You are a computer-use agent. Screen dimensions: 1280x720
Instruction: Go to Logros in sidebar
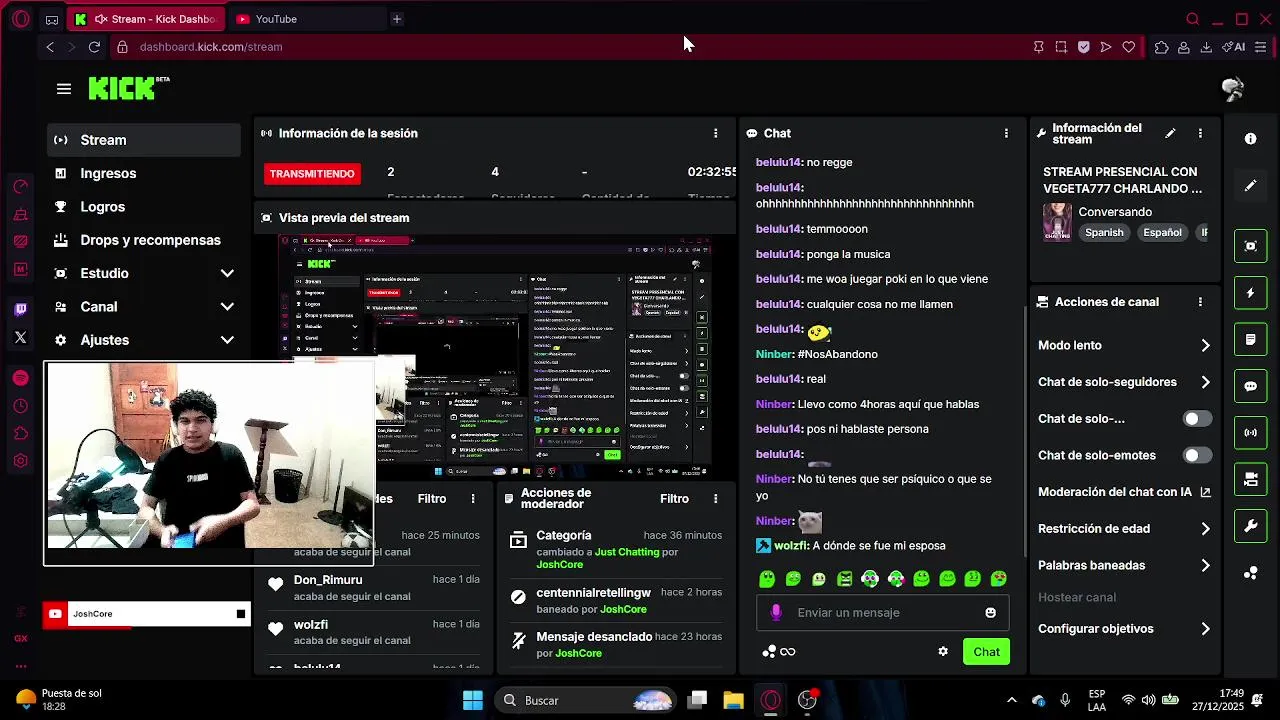point(144,207)
